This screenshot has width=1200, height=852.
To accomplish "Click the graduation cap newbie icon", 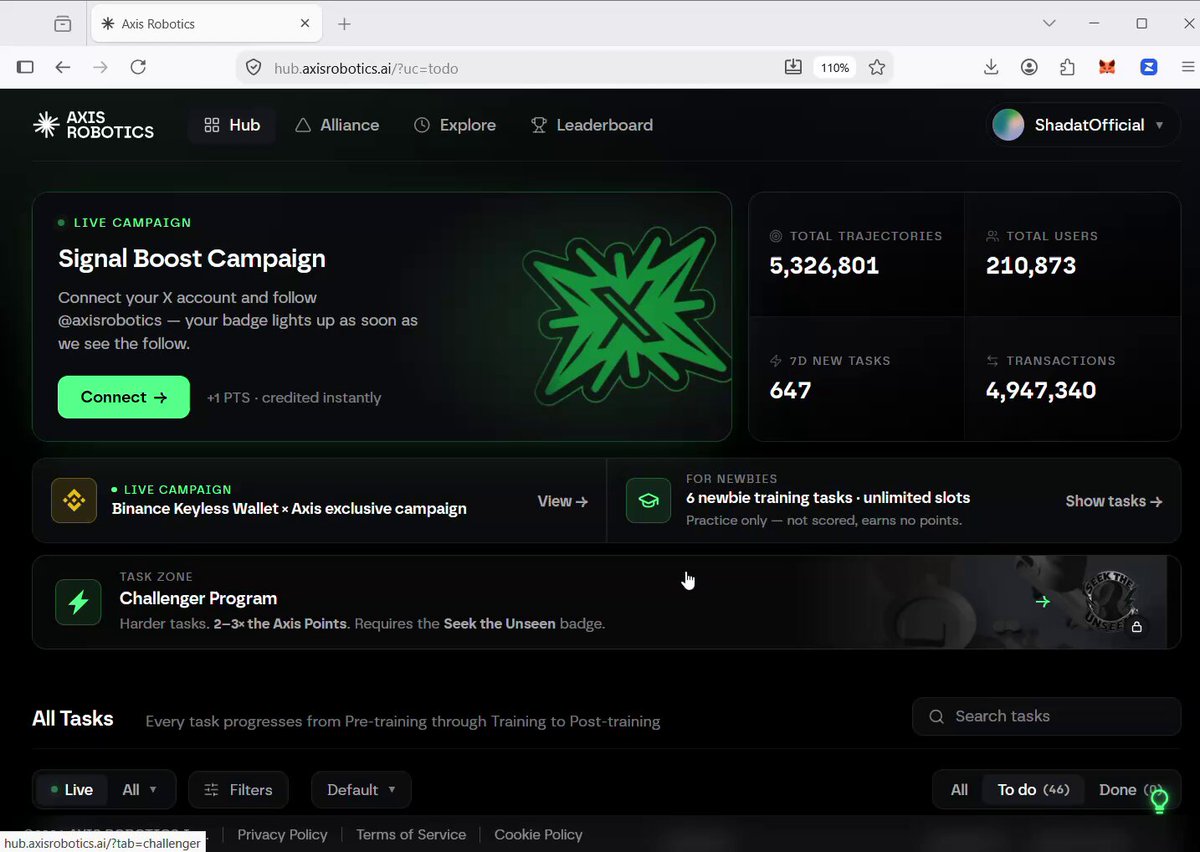I will coord(648,501).
